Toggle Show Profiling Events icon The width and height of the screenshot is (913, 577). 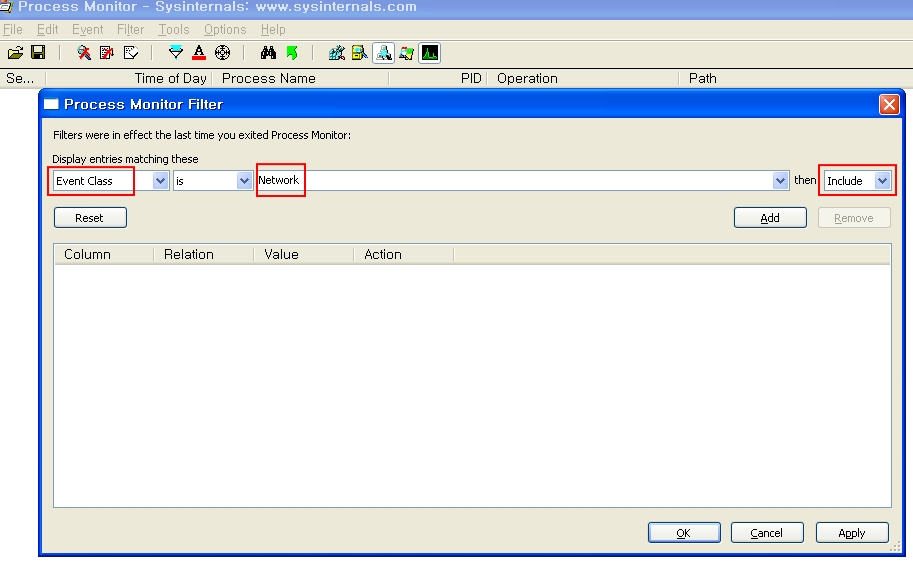pos(430,53)
